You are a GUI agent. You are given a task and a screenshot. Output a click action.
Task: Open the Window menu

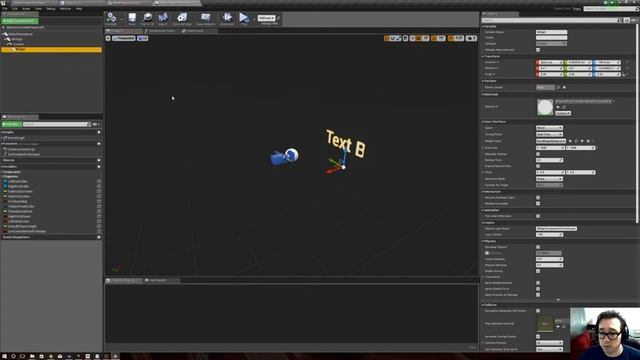click(x=65, y=9)
